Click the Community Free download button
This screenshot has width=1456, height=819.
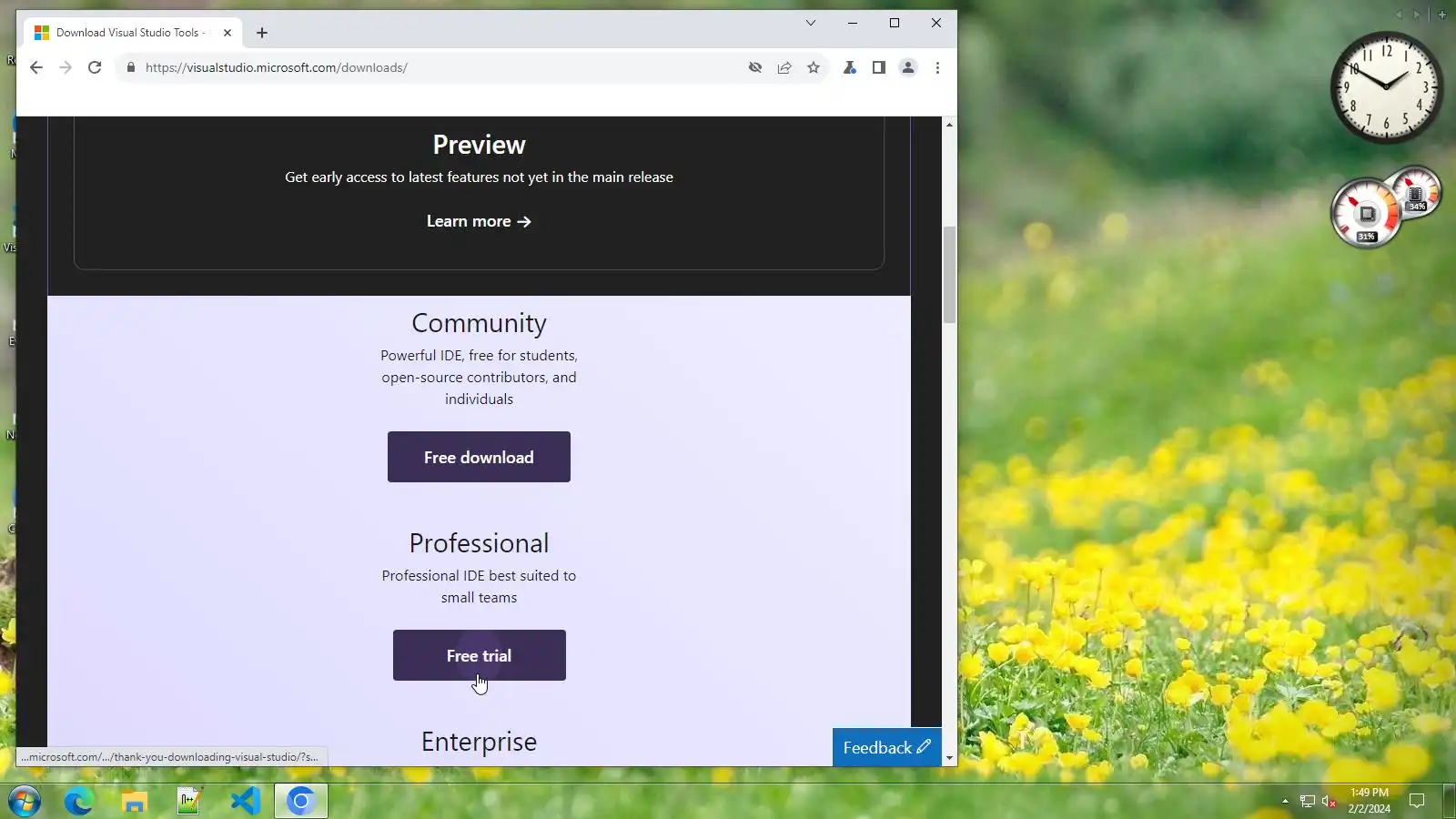click(479, 457)
